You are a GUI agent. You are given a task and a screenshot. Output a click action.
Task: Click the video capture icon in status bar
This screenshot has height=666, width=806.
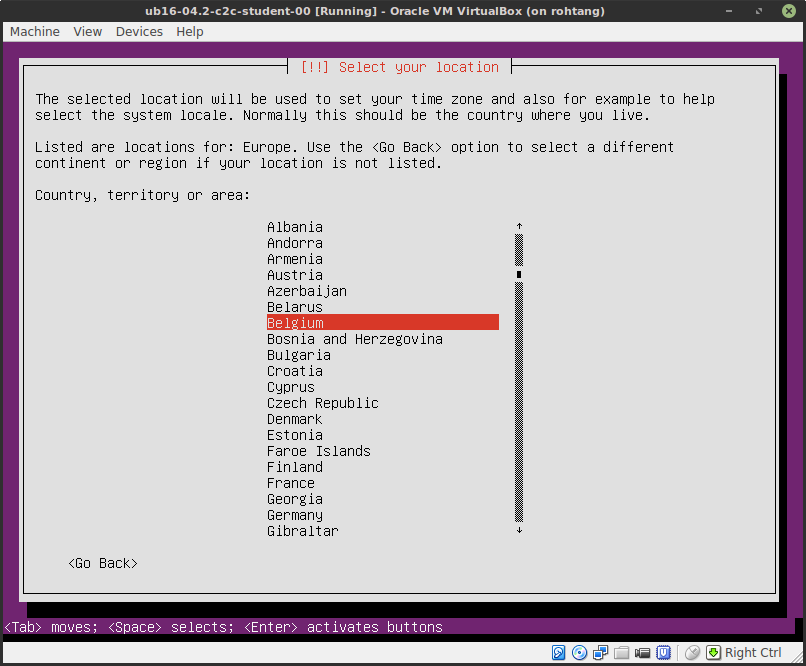coord(642,652)
